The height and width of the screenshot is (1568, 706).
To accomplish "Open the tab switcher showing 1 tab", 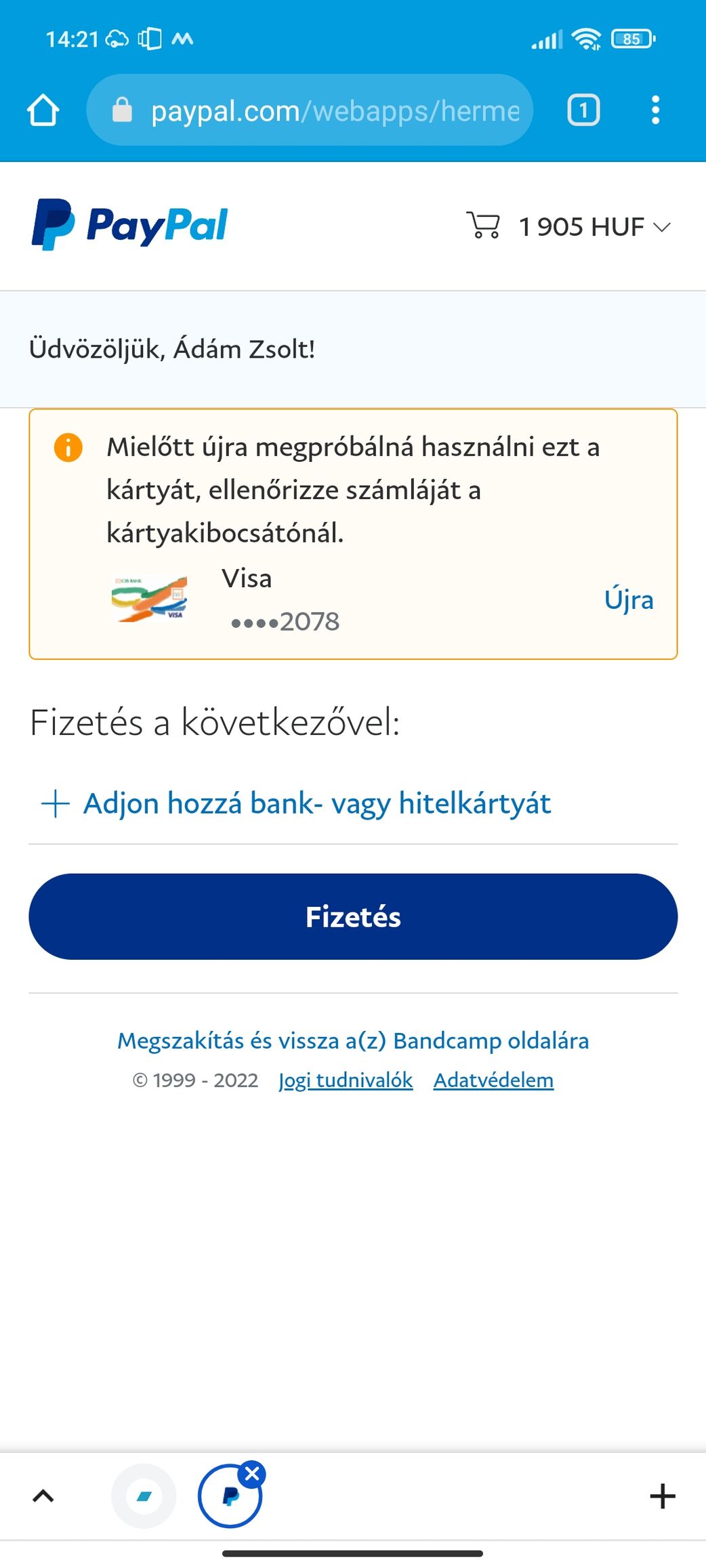I will [583, 110].
